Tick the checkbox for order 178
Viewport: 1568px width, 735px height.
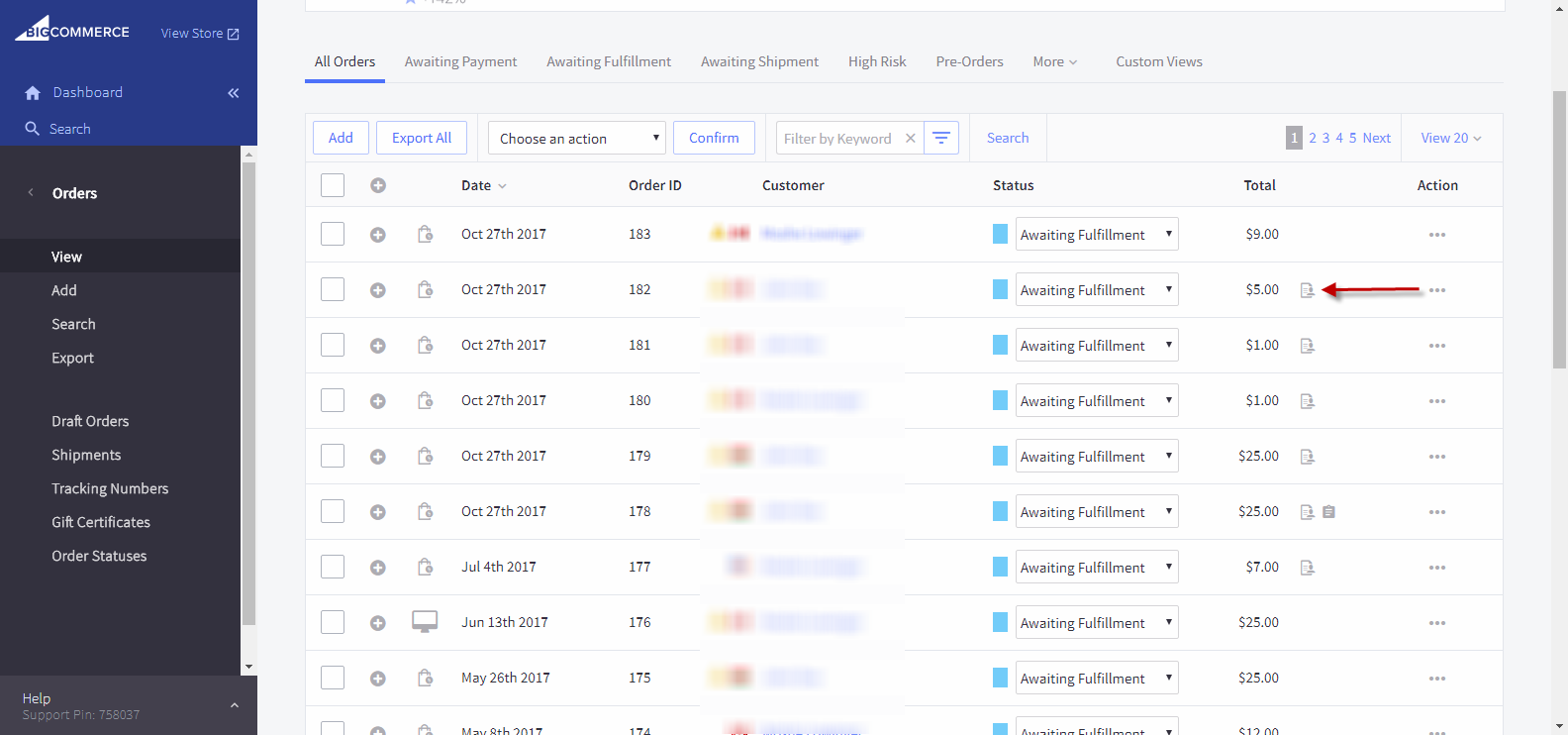tap(333, 511)
